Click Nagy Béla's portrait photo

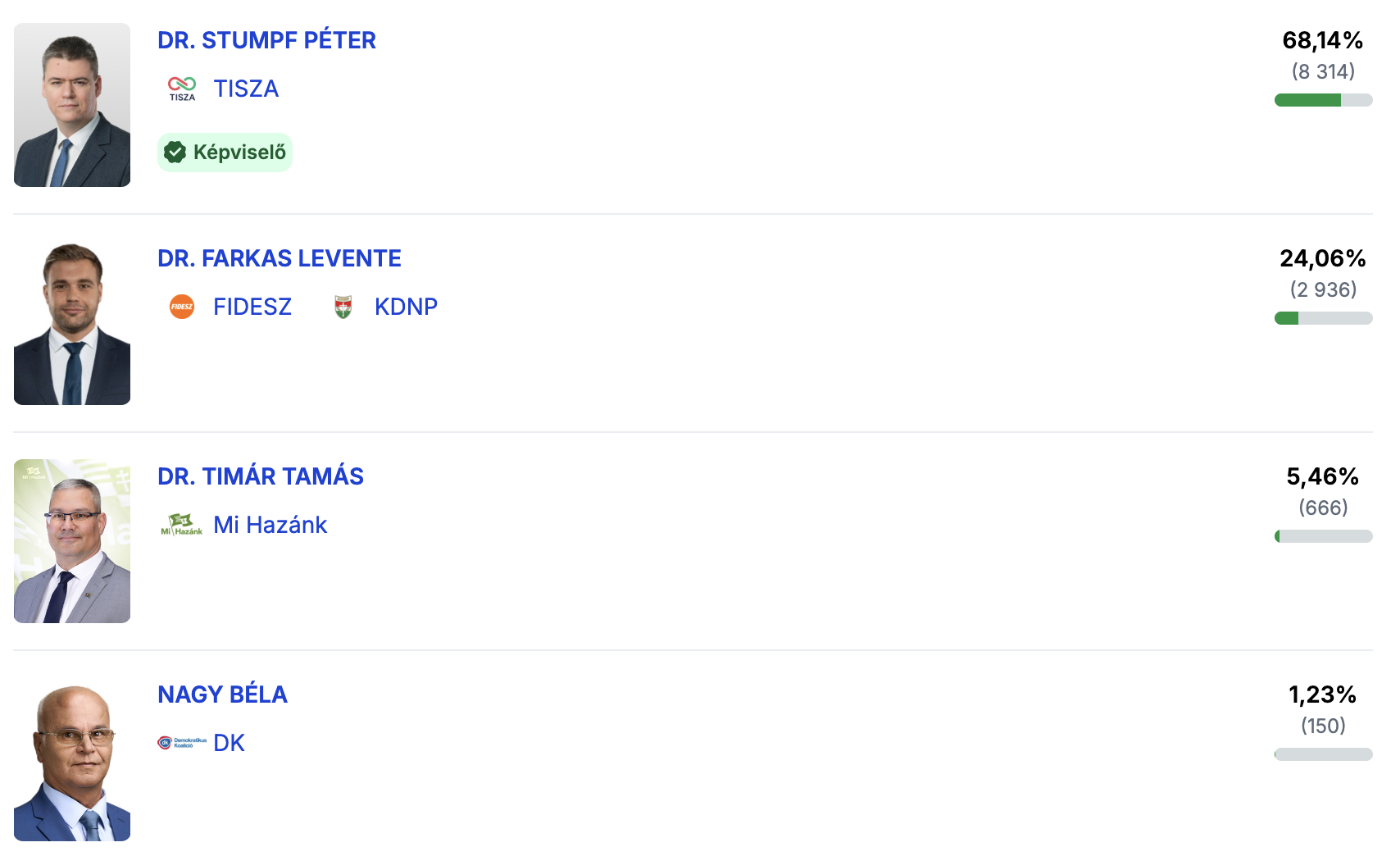72,759
